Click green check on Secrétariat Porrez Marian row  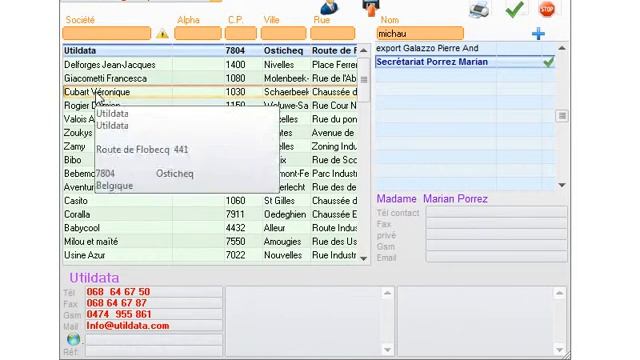[x=549, y=62]
